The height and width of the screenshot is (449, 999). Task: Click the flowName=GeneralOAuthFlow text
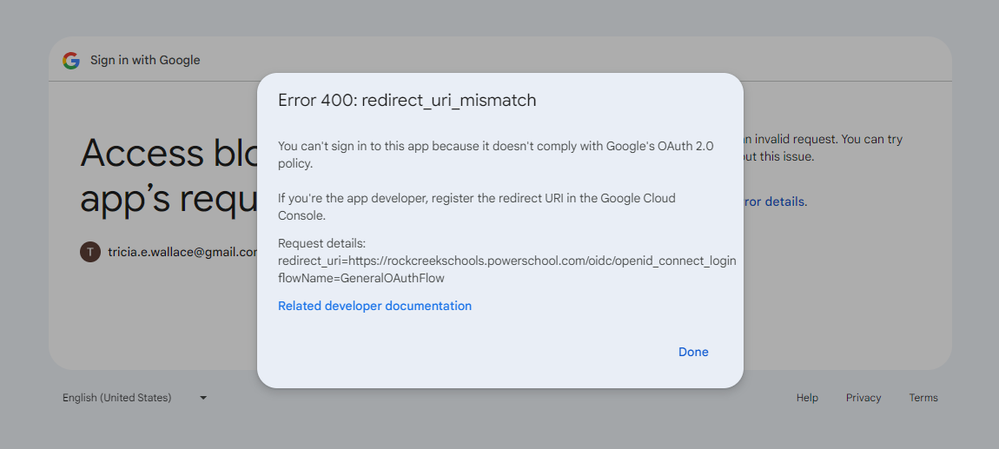tap(361, 278)
